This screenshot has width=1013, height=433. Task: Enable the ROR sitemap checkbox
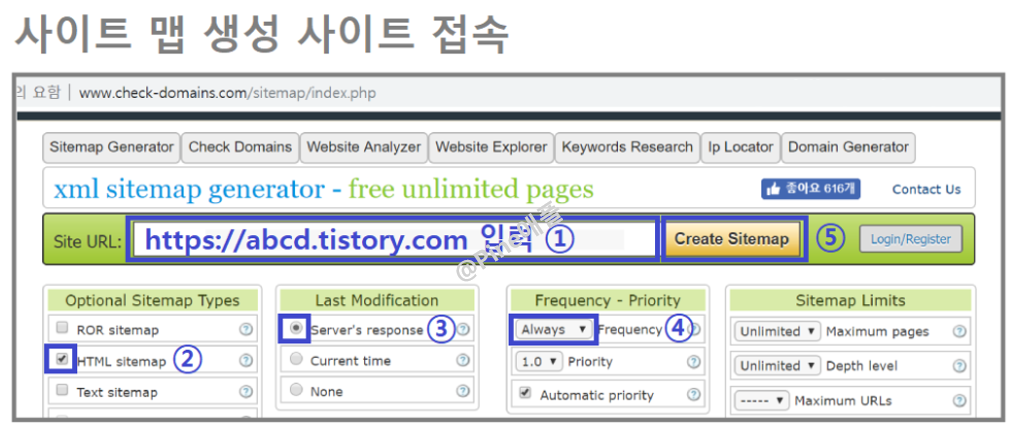62,328
